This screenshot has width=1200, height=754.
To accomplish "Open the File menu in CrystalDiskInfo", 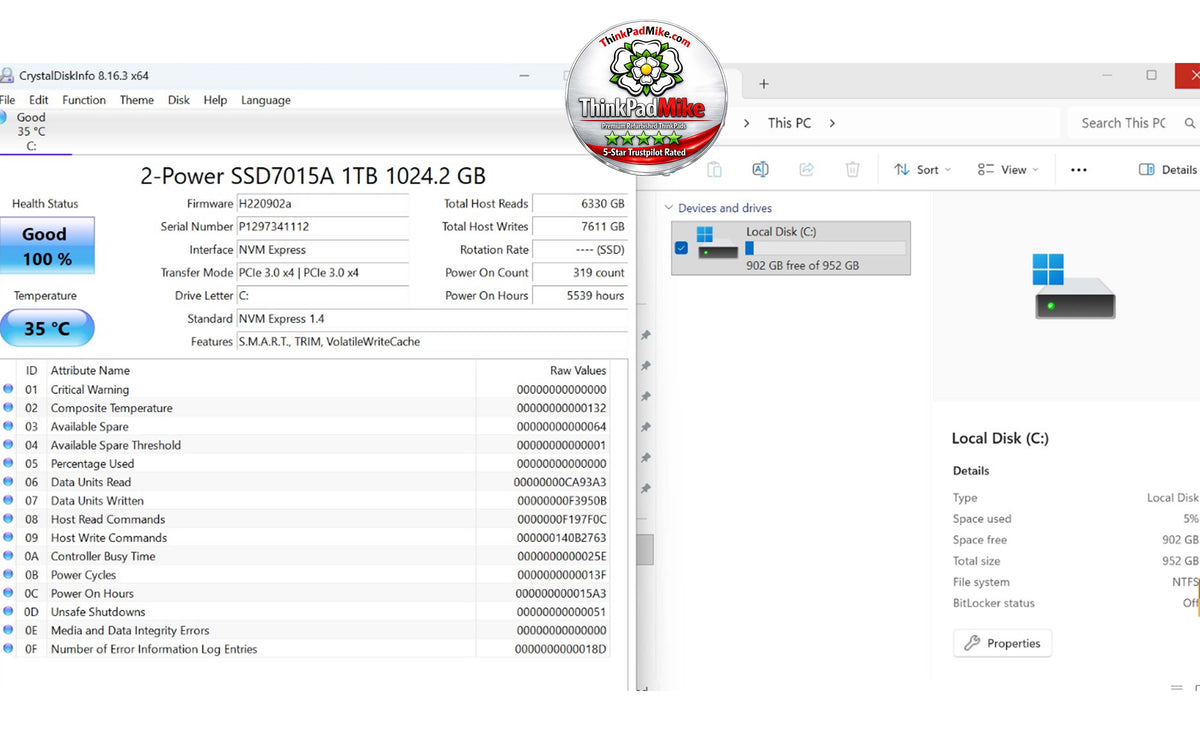I will click(8, 100).
